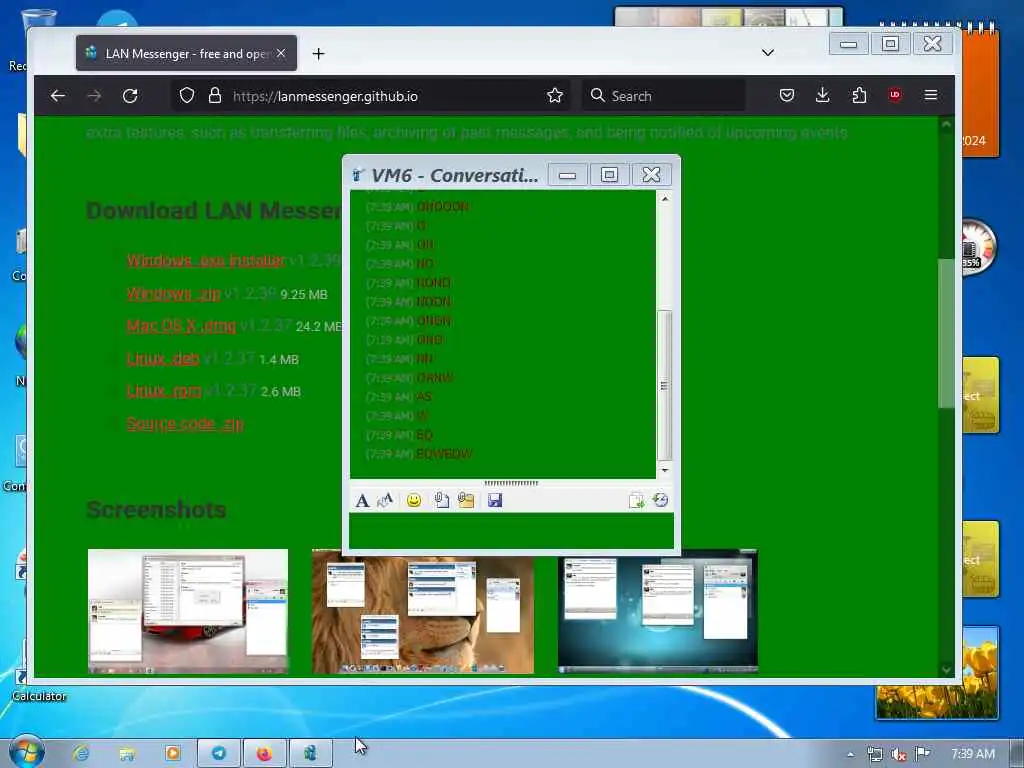
Task: Click the Firefox Search box
Action: tap(663, 96)
